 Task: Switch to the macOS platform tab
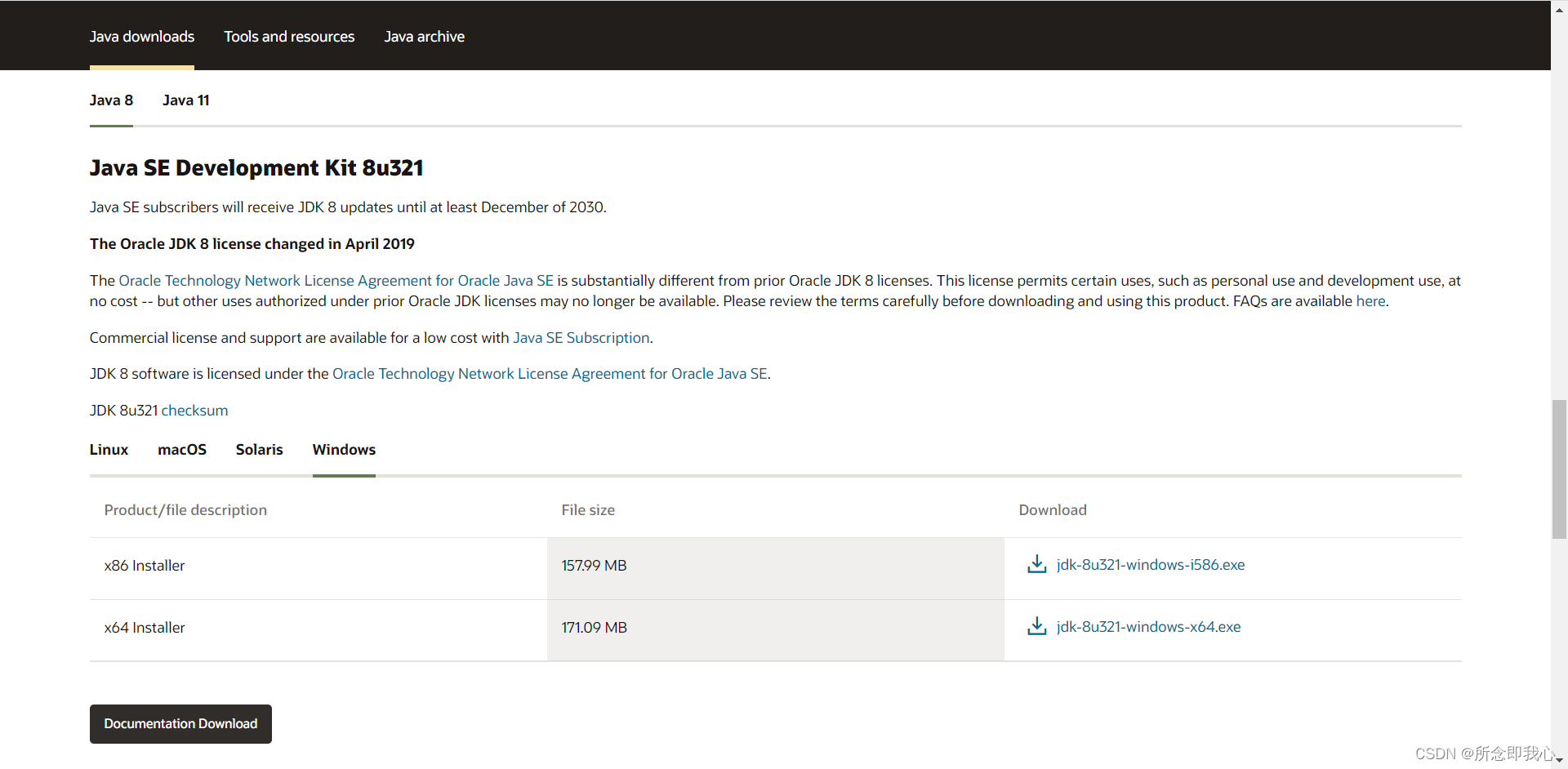point(182,450)
